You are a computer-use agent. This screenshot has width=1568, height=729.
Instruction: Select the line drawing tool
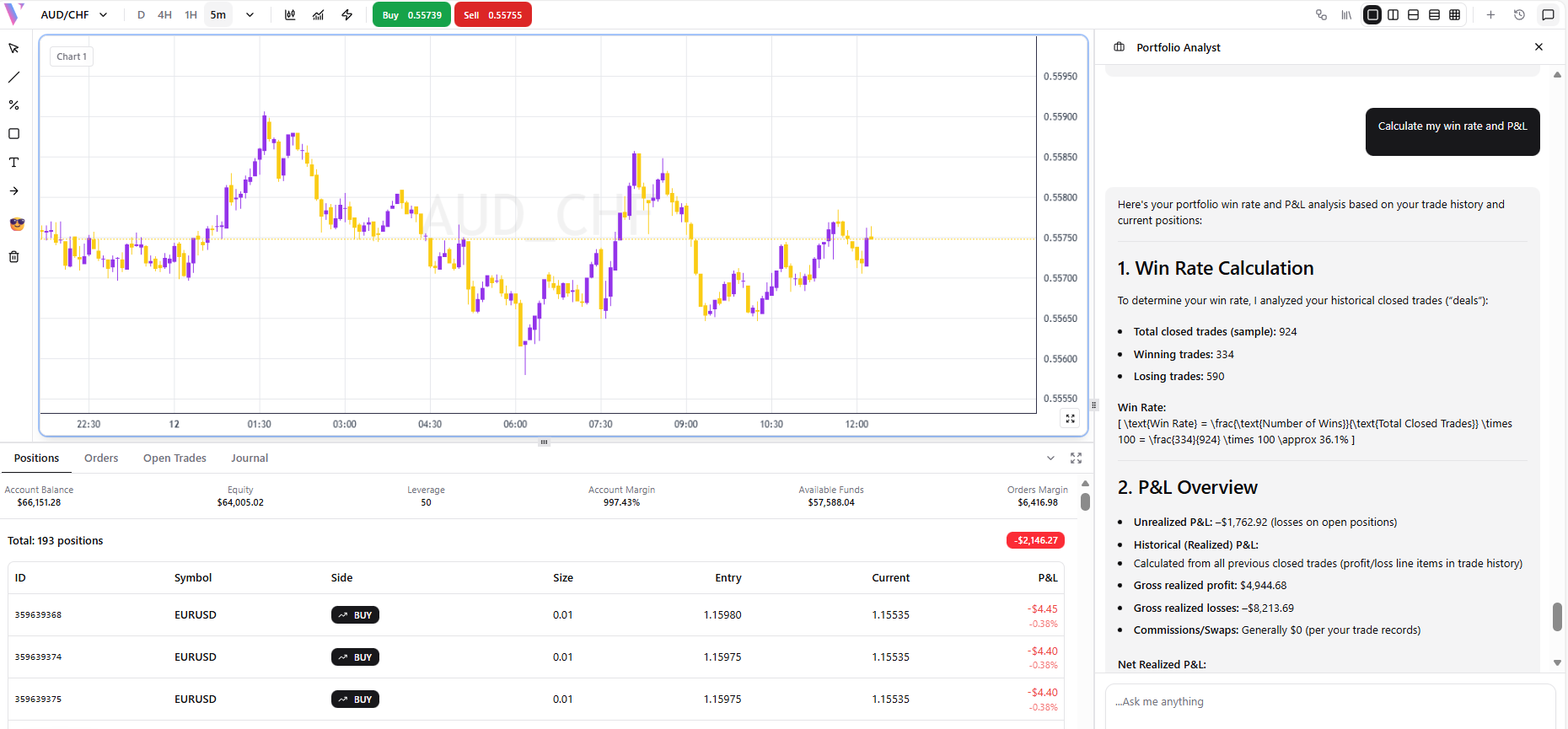[13, 77]
